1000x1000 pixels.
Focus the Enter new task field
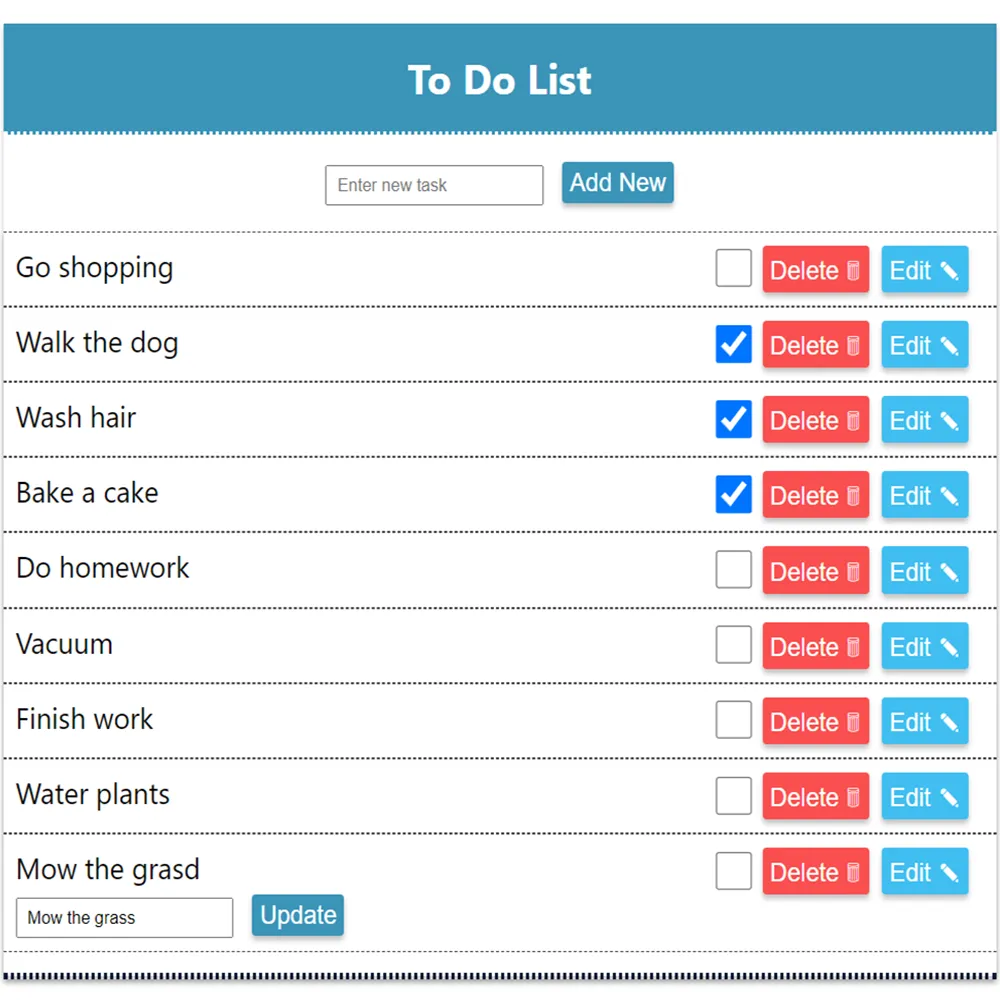[x=434, y=185]
